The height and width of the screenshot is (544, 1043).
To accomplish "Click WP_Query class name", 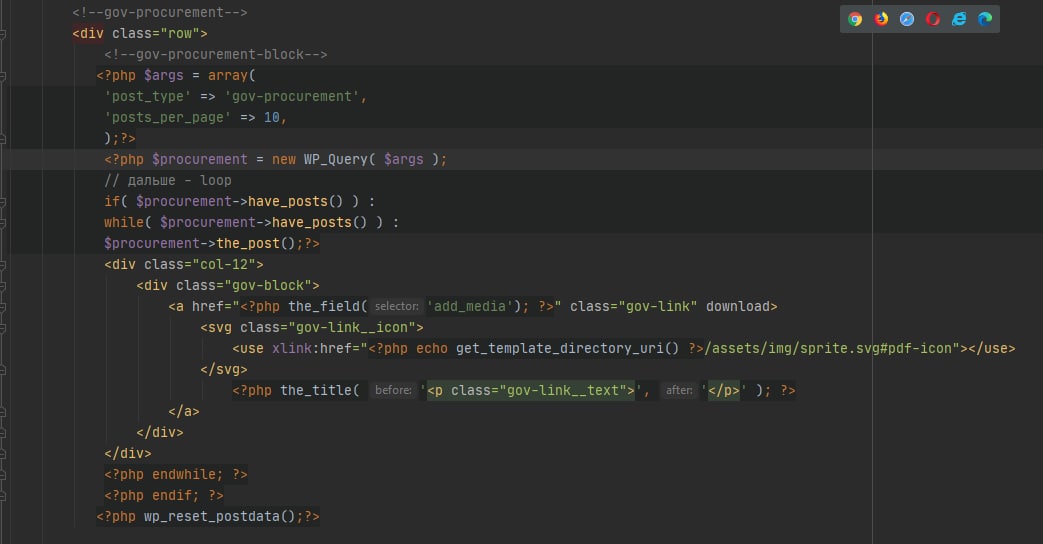I will tap(335, 160).
